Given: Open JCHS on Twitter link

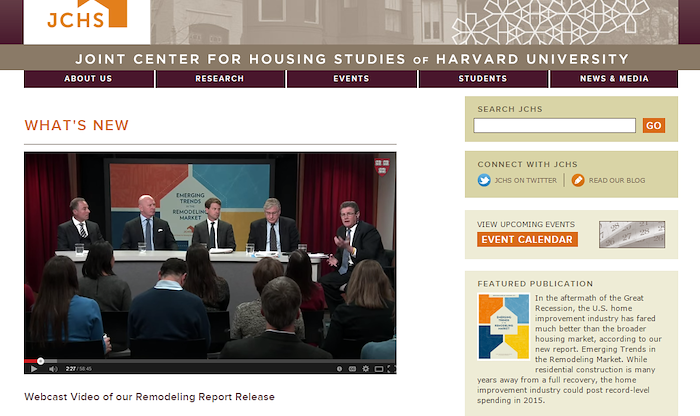Looking at the screenshot, I should tap(525, 180).
